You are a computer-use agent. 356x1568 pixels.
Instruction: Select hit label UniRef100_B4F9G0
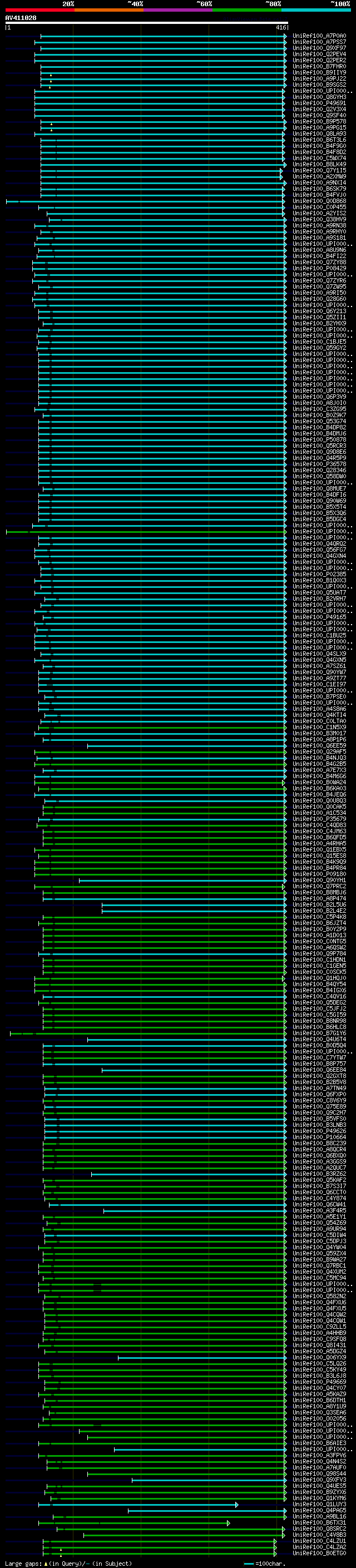coord(319,146)
